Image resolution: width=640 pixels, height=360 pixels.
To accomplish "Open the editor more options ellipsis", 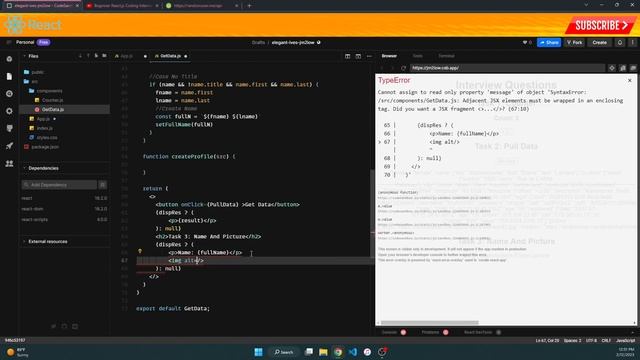I will (369, 56).
